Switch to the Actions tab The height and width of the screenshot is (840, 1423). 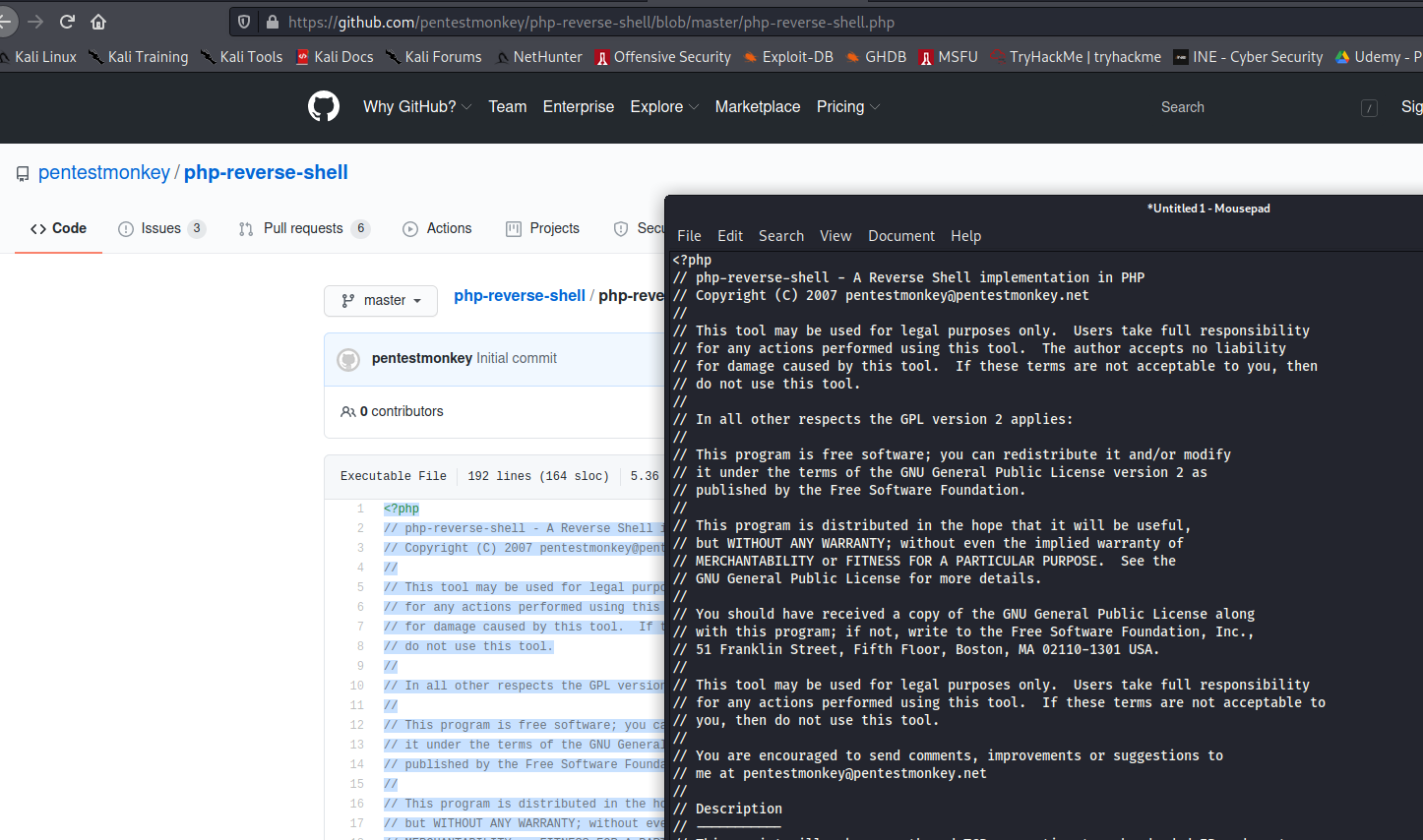[437, 228]
